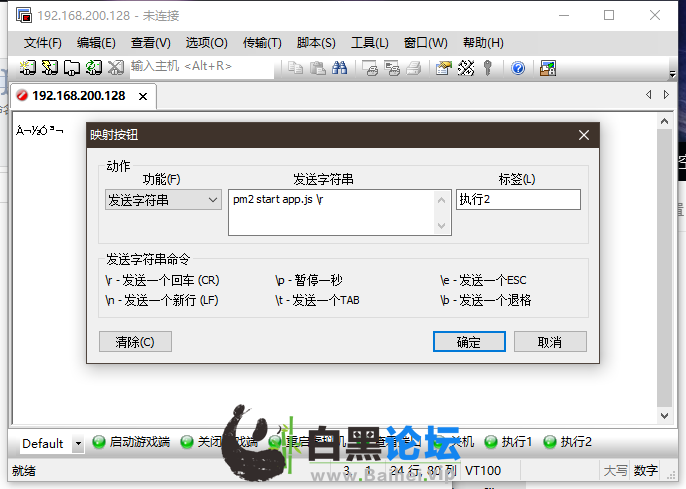Screen dimensions: 686x489
Task: Click the Print Selection toolbar icon
Action: click(392, 68)
